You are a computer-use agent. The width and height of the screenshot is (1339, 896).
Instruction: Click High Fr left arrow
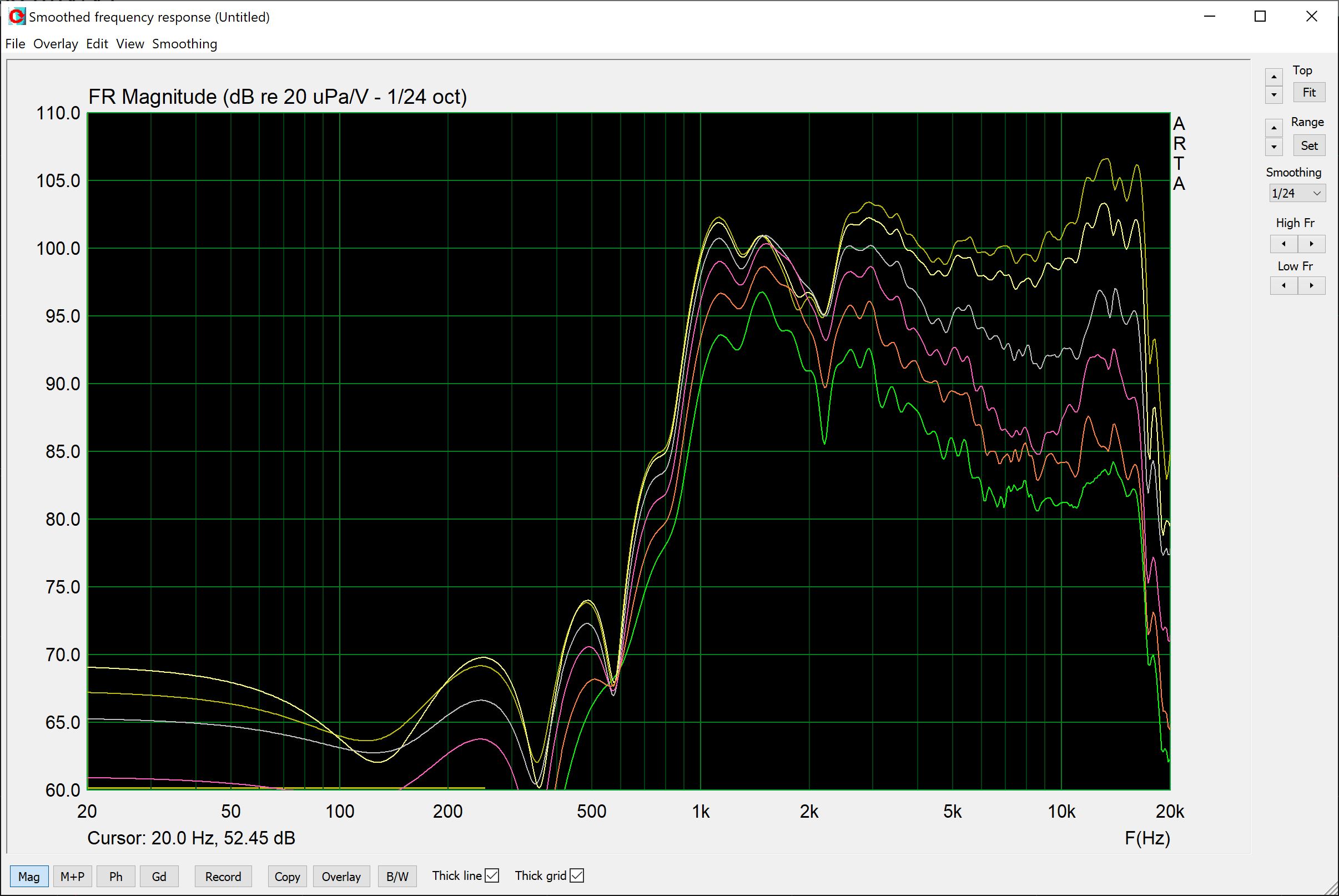[1283, 244]
